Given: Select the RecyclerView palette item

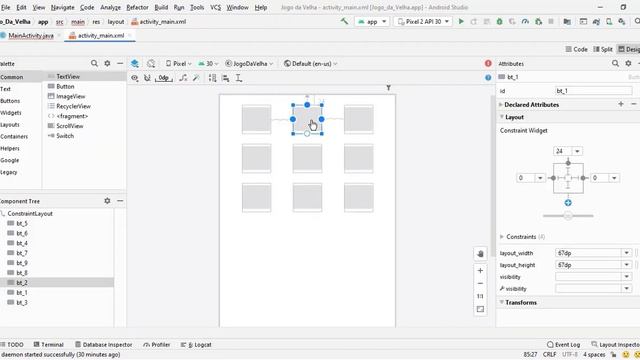Looking at the screenshot, I should pyautogui.click(x=73, y=106).
